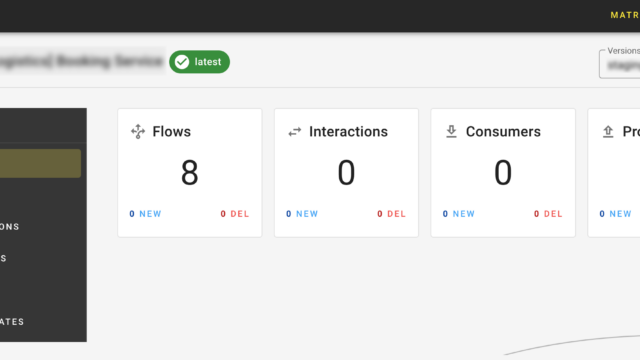The height and width of the screenshot is (360, 640).
Task: Click the yellow MATR link in header
Action: pyautogui.click(x=625, y=15)
